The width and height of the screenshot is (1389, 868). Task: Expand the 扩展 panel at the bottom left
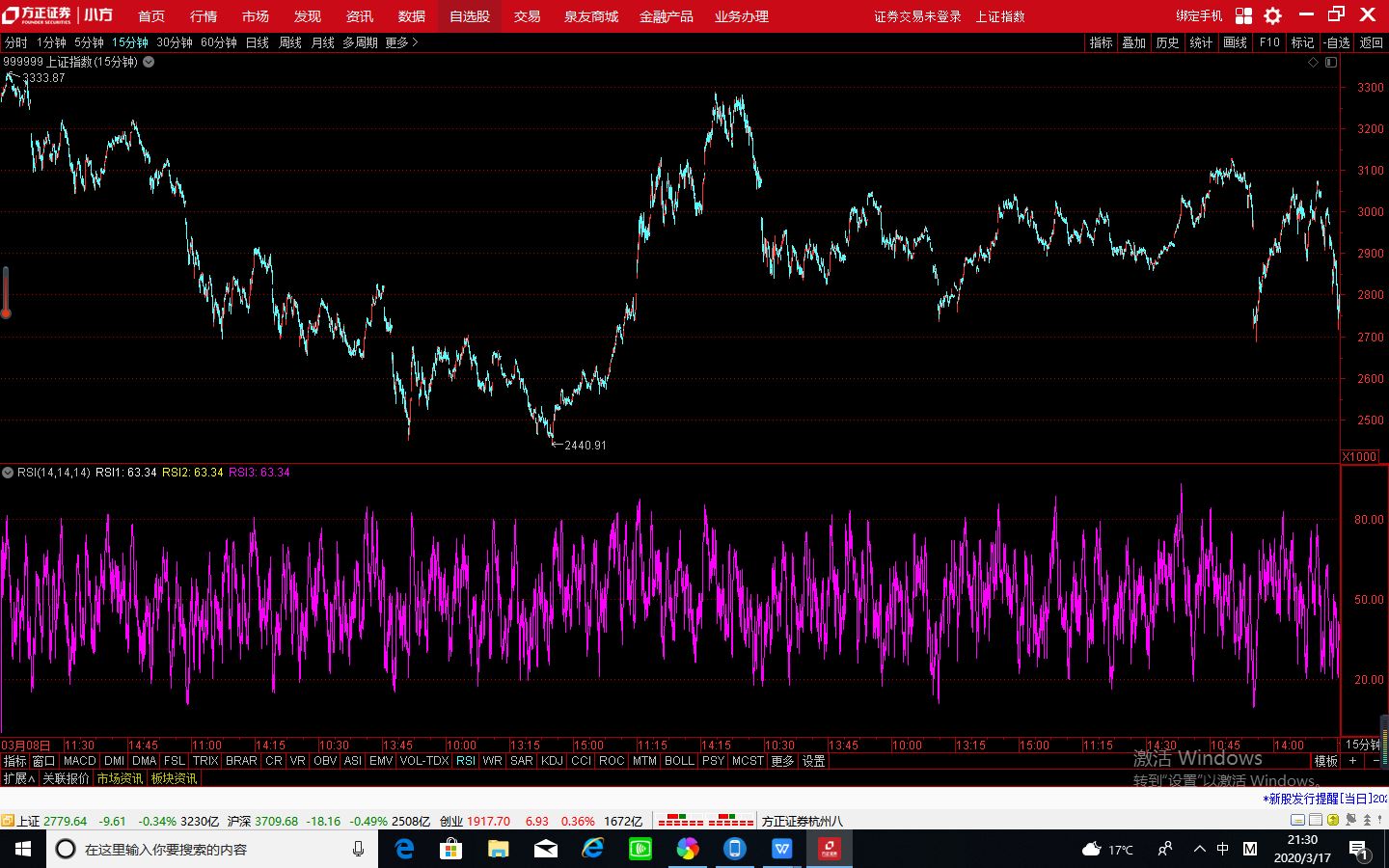click(18, 778)
